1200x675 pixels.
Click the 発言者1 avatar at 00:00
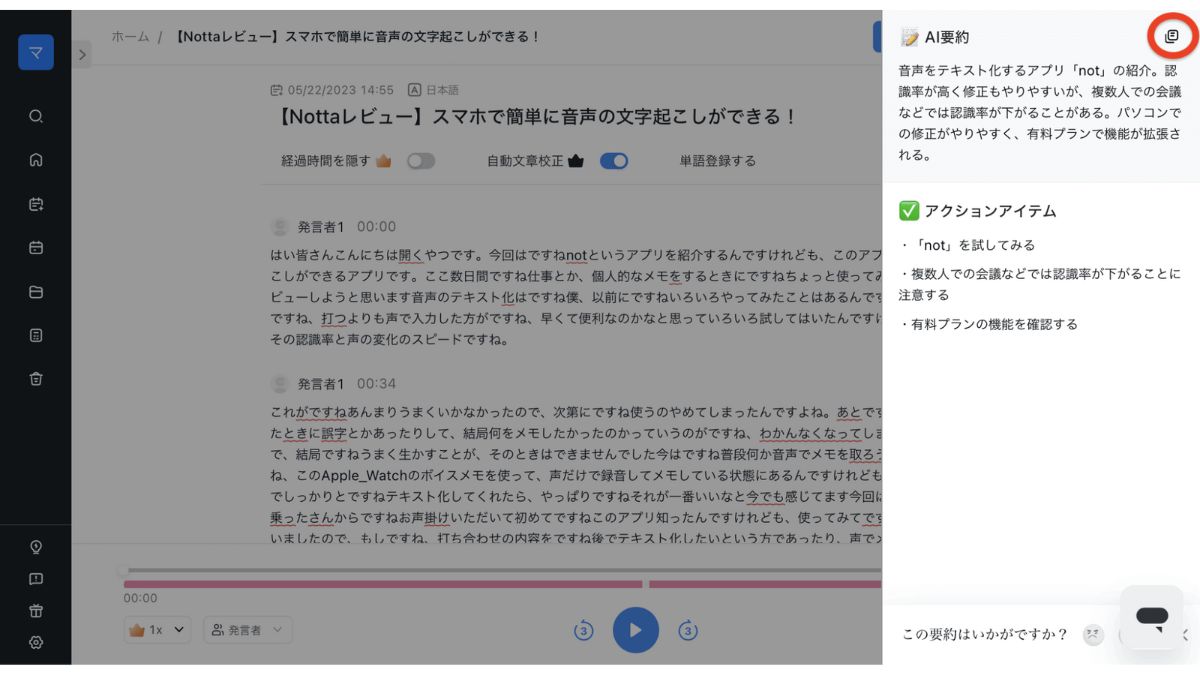280,227
